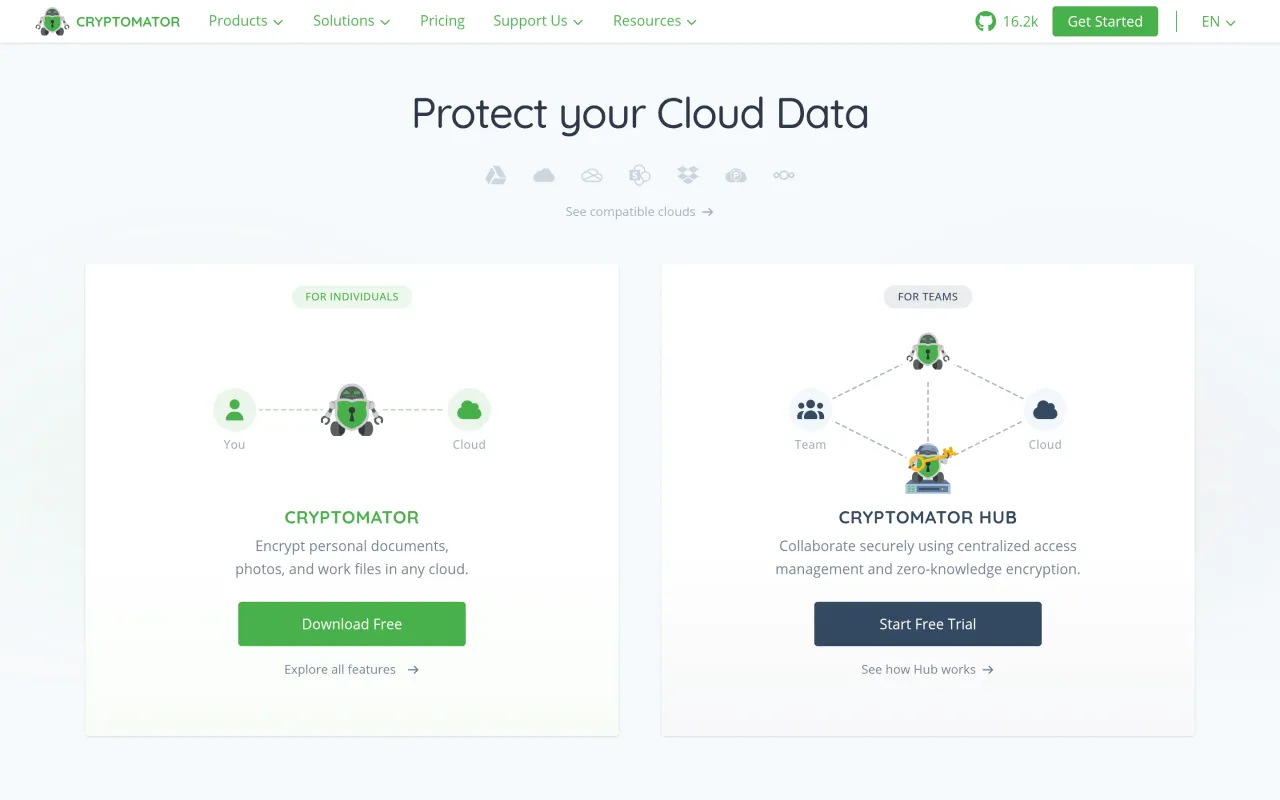Click the top robot in Hub diagram

point(928,351)
